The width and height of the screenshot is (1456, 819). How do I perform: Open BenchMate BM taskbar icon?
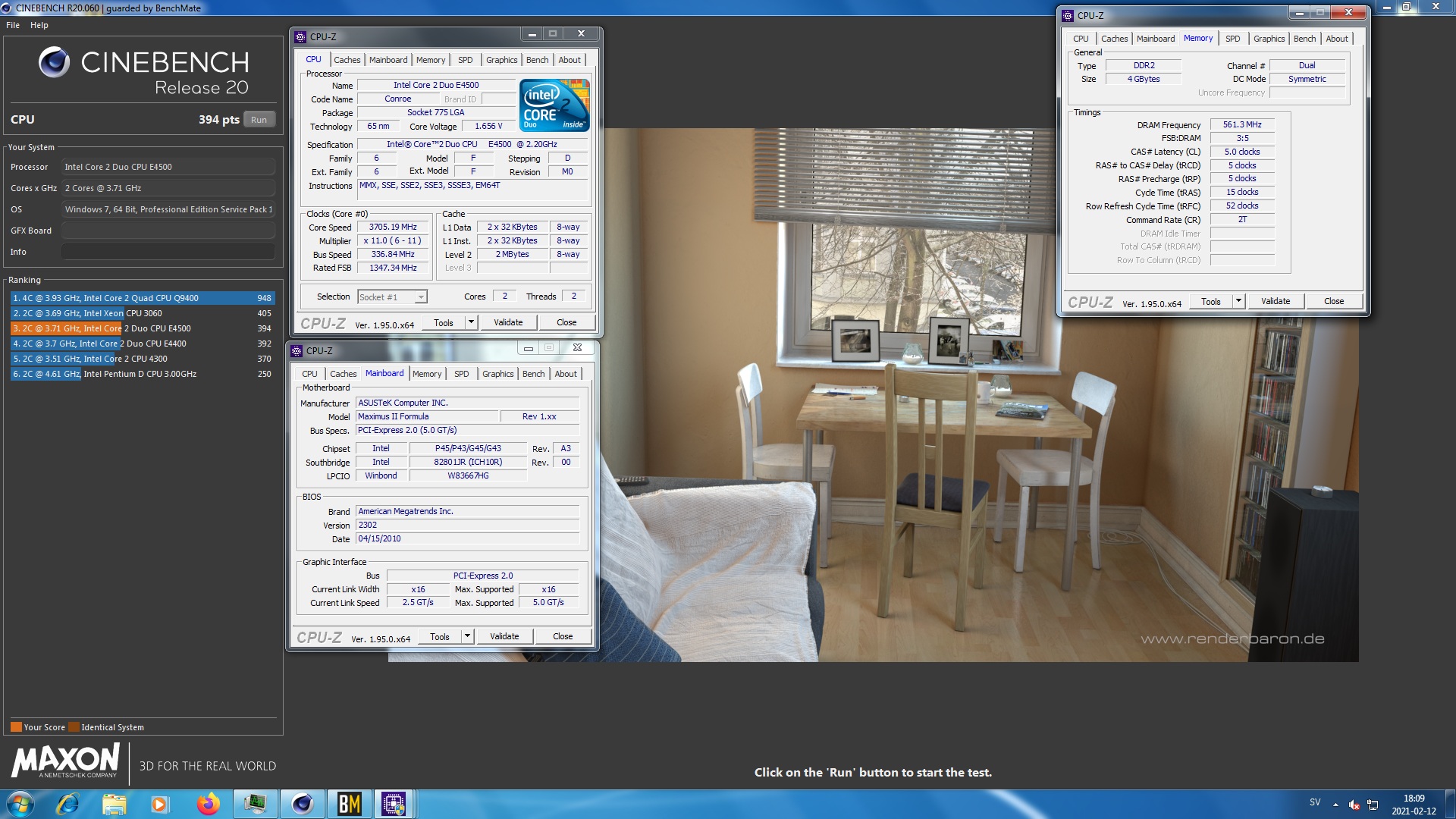pos(349,804)
